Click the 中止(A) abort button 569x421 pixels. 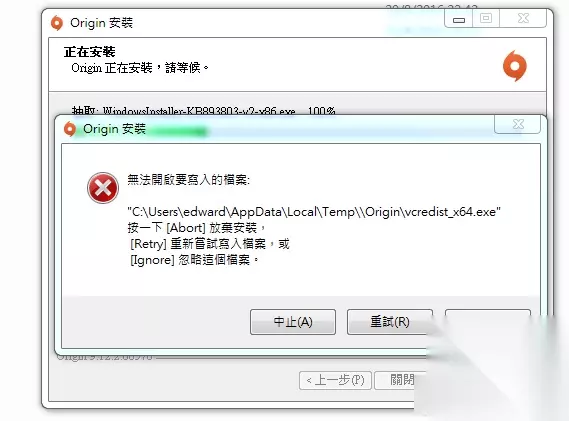pyautogui.click(x=293, y=322)
